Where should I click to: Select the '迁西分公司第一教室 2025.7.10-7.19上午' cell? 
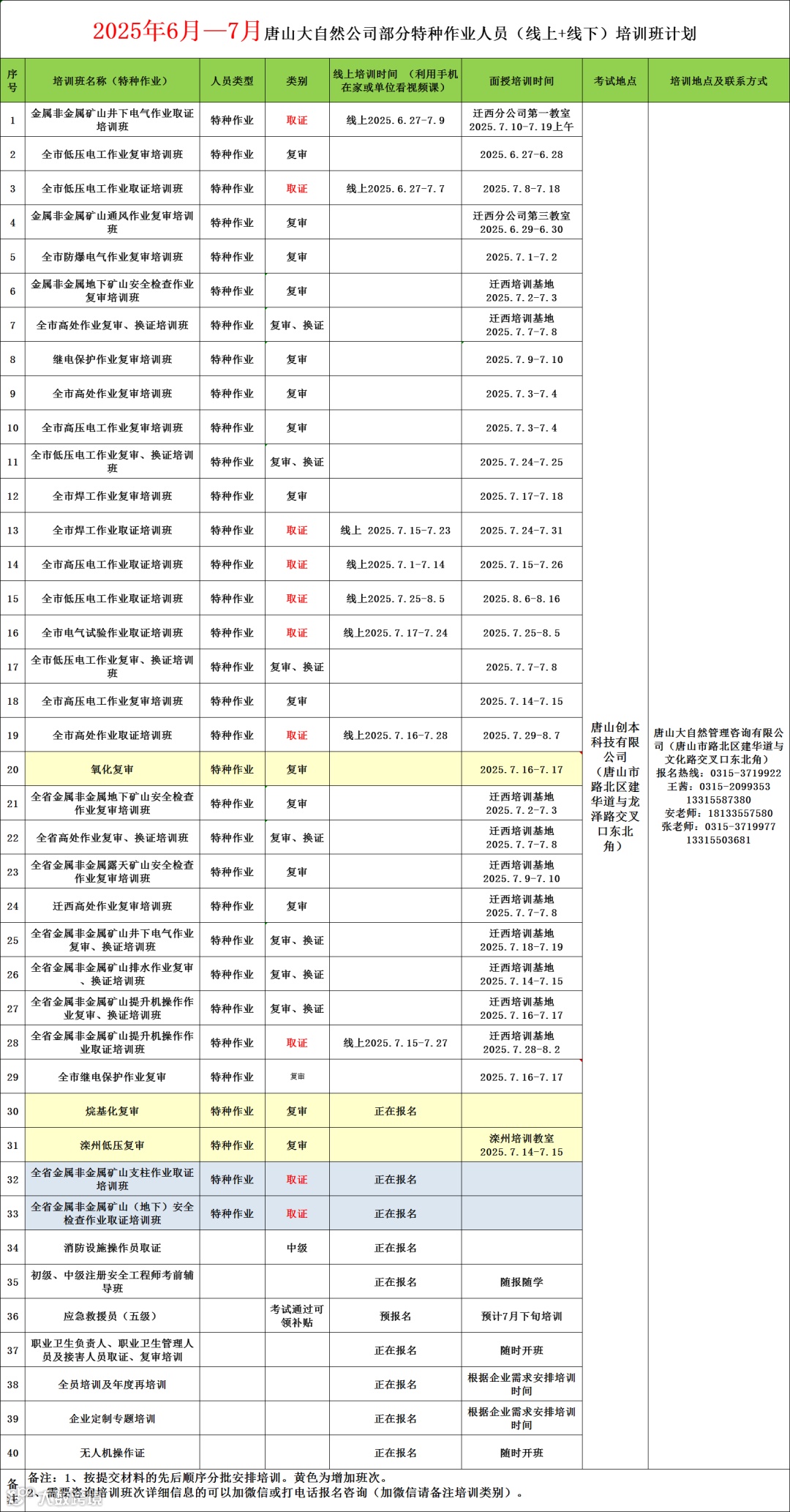coord(522,120)
